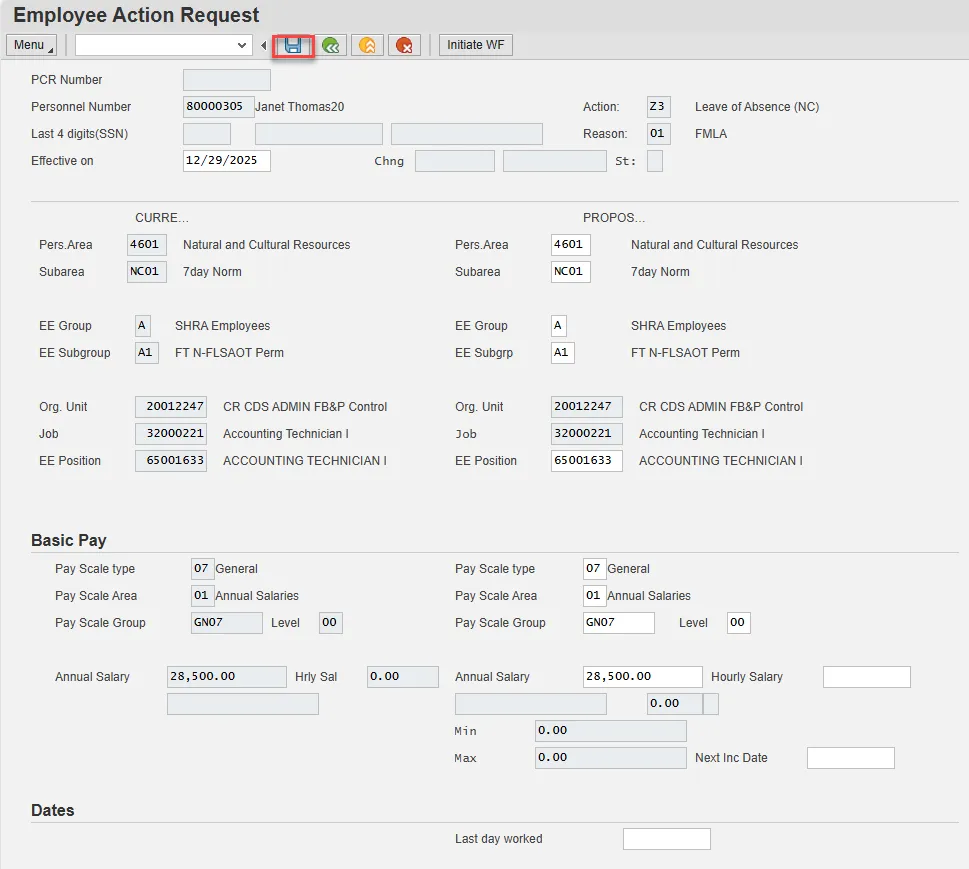Click the red Cancel icon
The image size is (969, 869).
404,45
